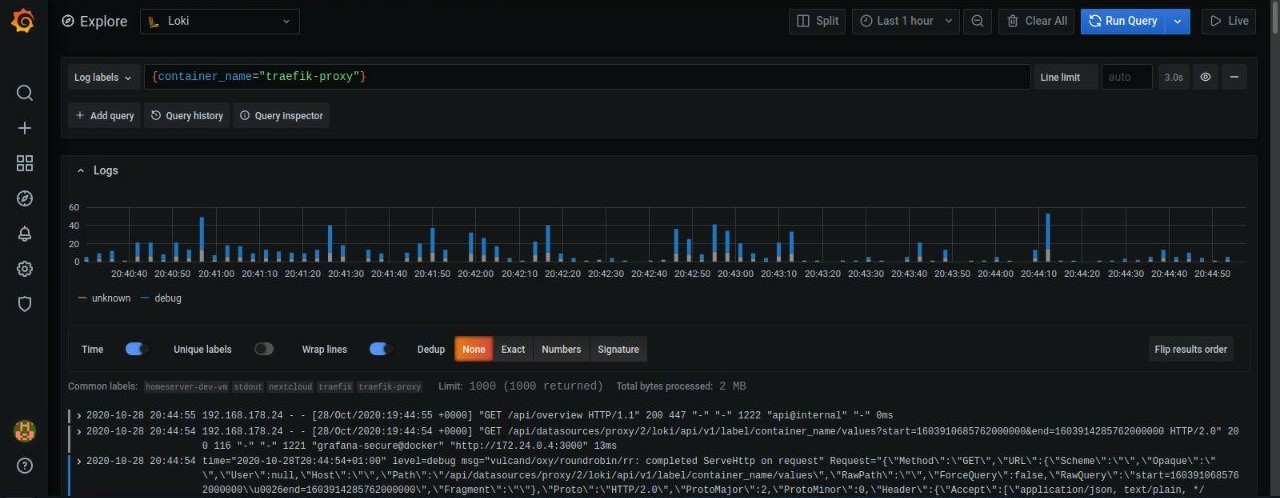Open the Explore compass icon in sidebar

point(25,198)
